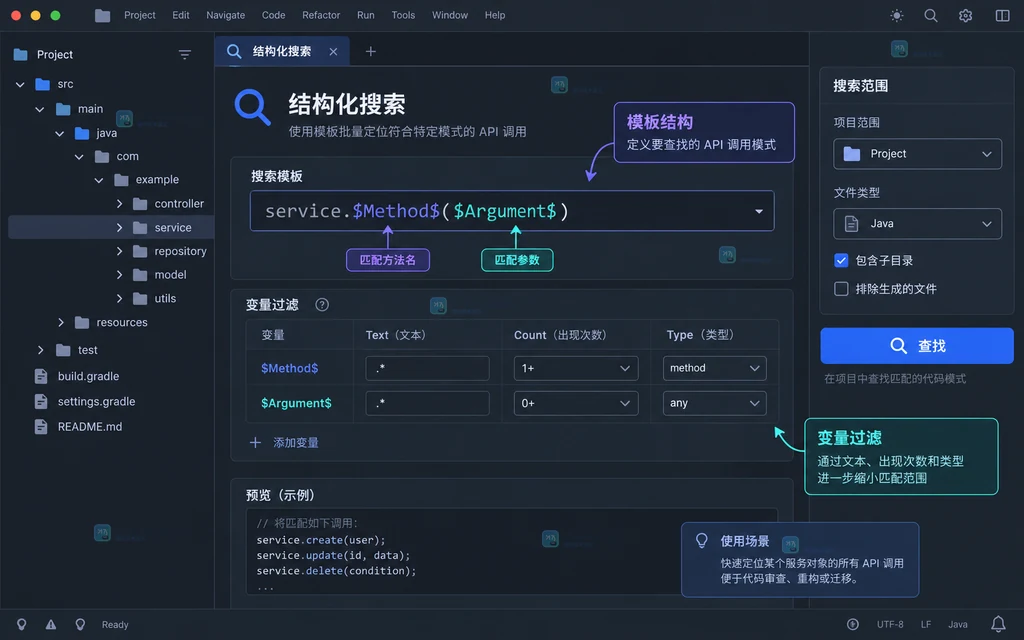Click the $Argument$ Text filter input

pyautogui.click(x=427, y=404)
